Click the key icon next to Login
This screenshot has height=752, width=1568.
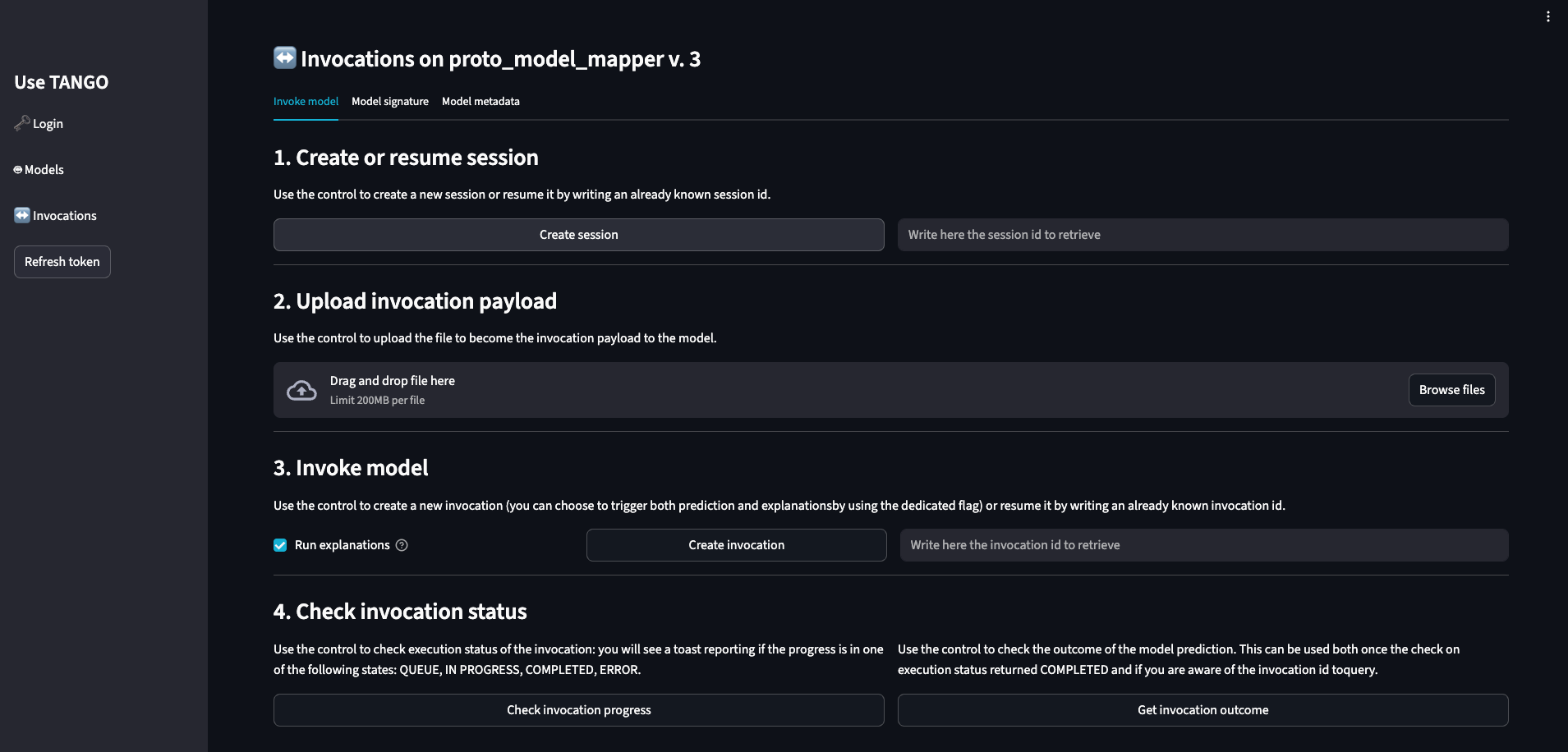20,122
